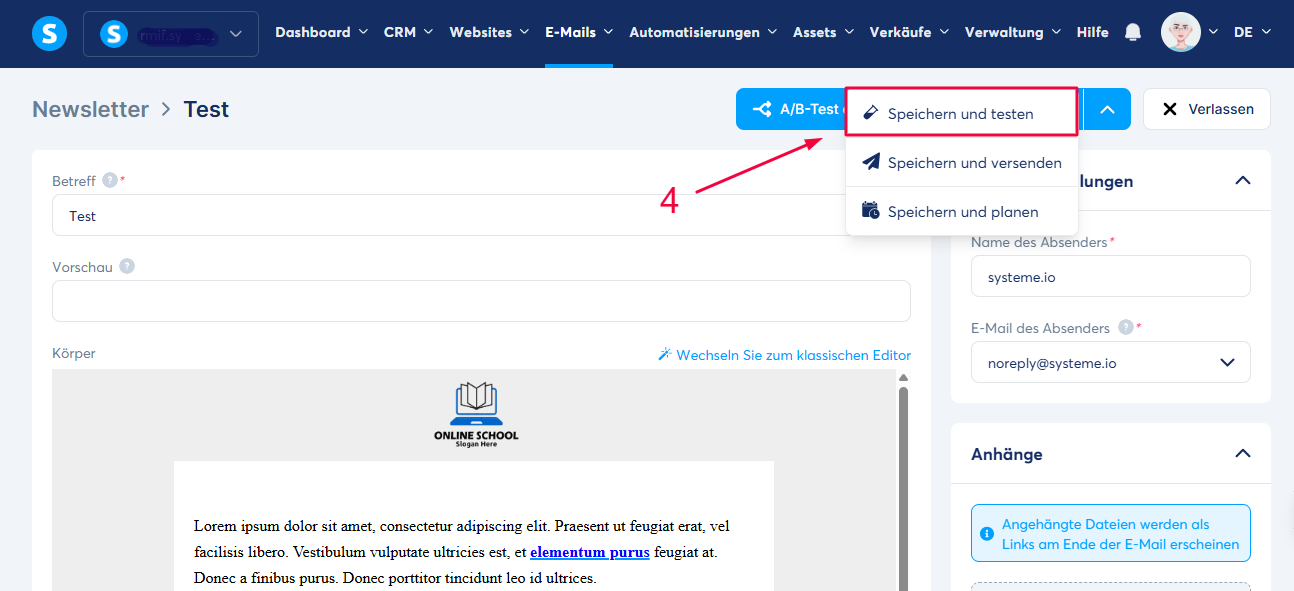Click the Online School logo image

[476, 414]
